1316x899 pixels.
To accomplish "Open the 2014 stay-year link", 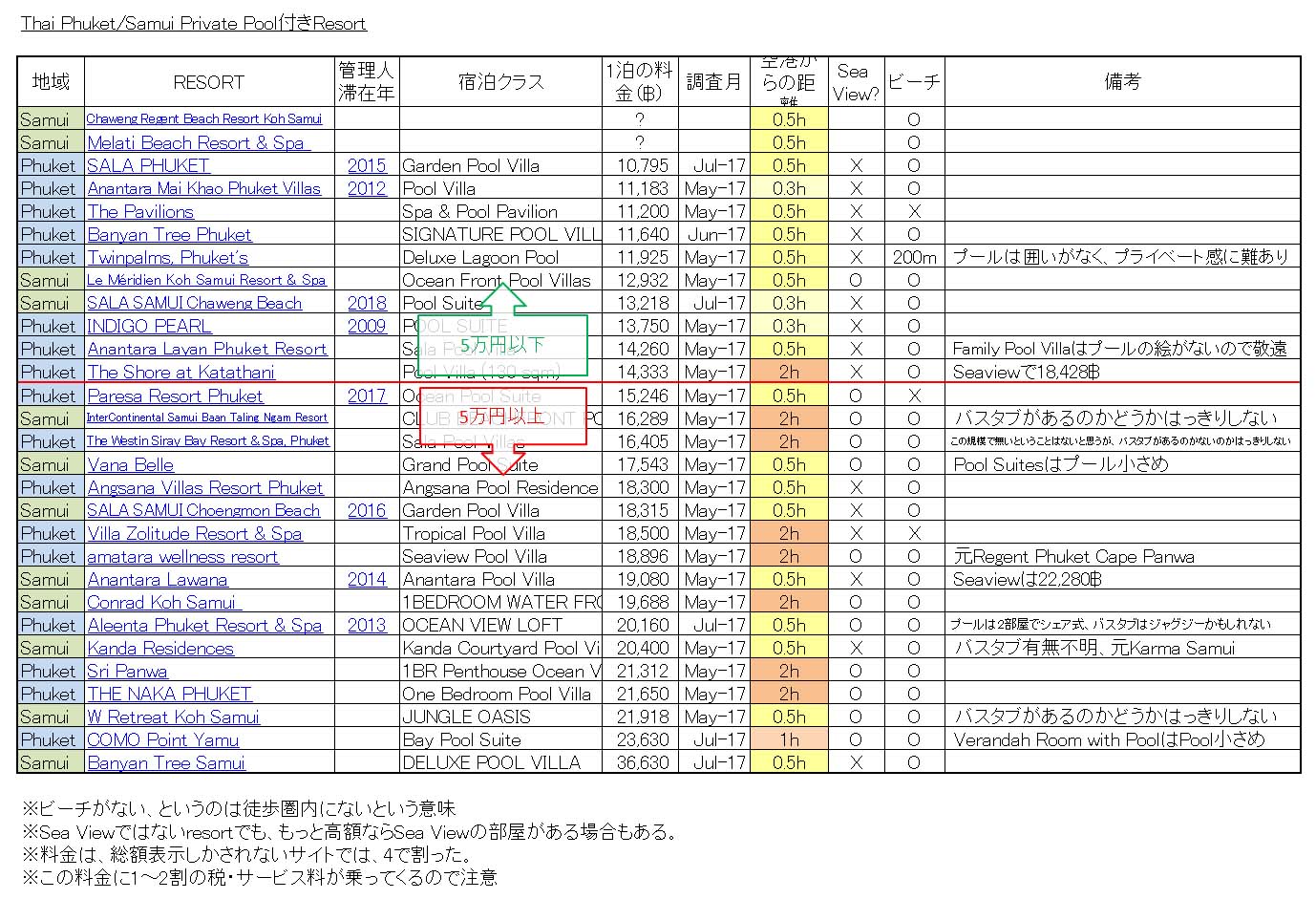I will (367, 579).
